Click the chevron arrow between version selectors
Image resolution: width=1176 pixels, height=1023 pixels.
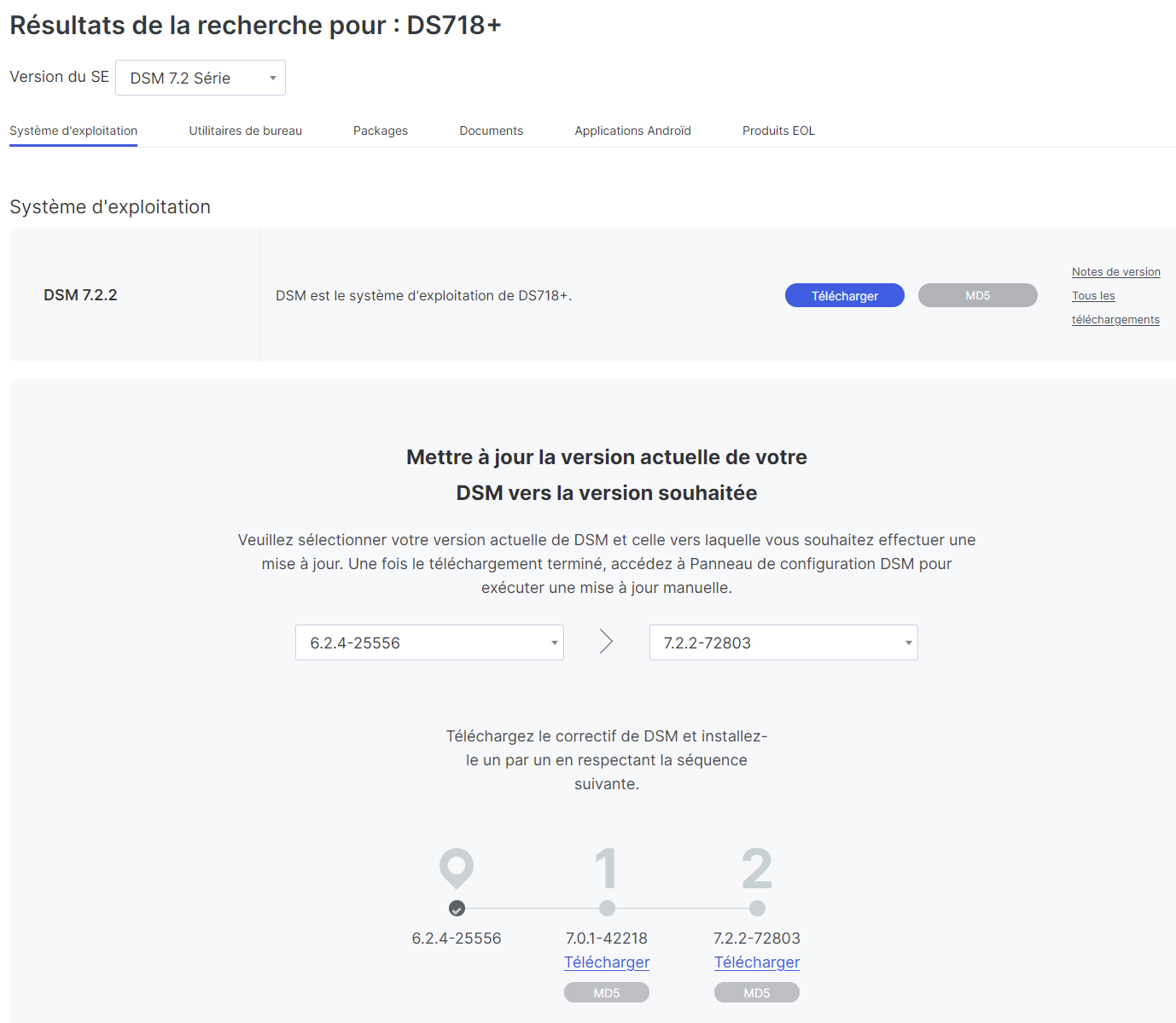[606, 642]
